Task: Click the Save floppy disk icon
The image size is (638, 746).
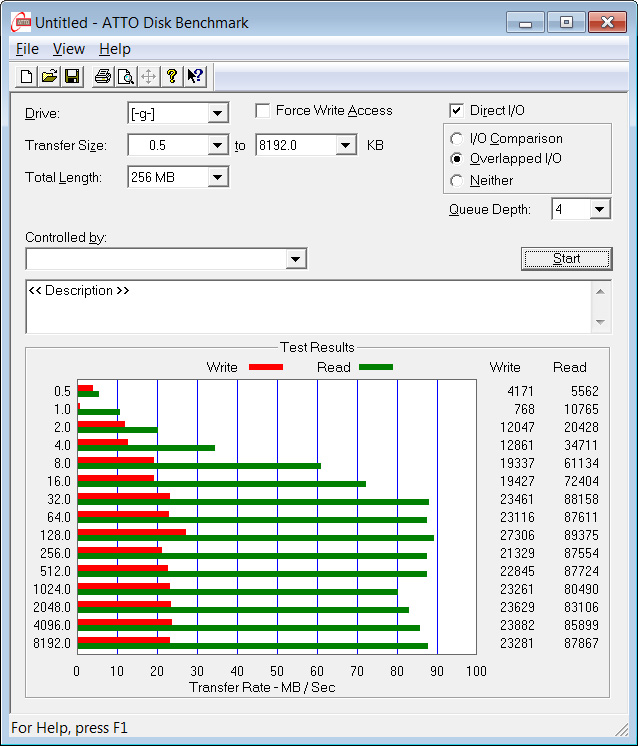Action: (x=72, y=76)
